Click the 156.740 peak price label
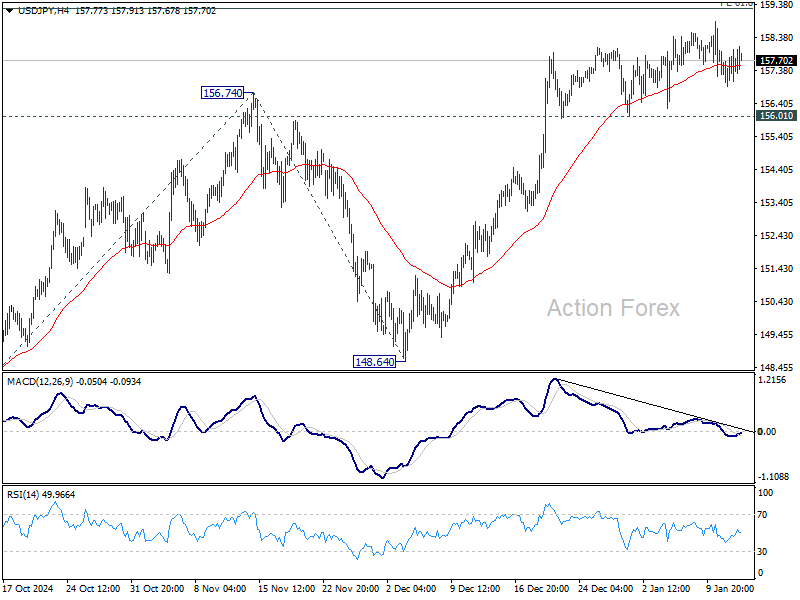Image resolution: width=800 pixels, height=600 pixels. tap(223, 93)
